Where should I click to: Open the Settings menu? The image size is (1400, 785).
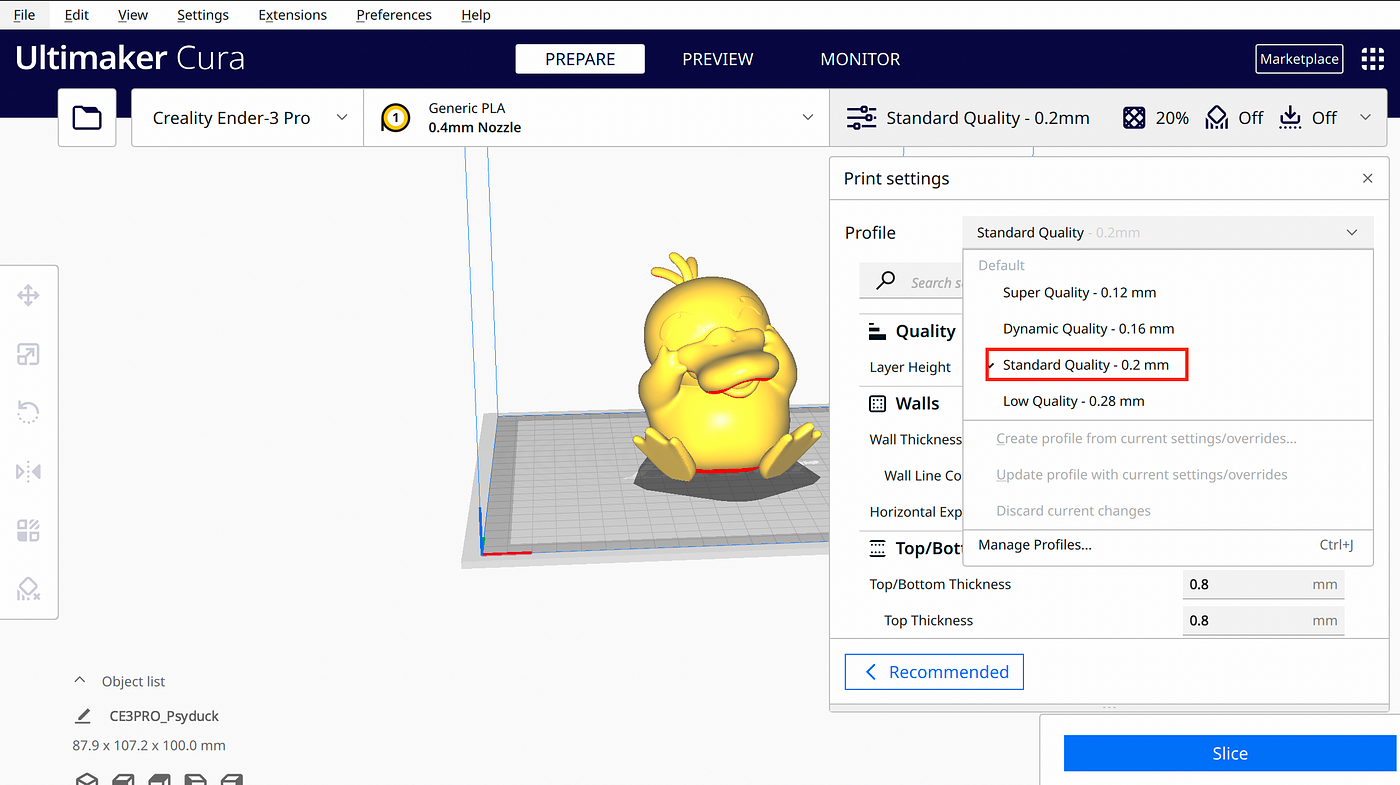(x=203, y=15)
